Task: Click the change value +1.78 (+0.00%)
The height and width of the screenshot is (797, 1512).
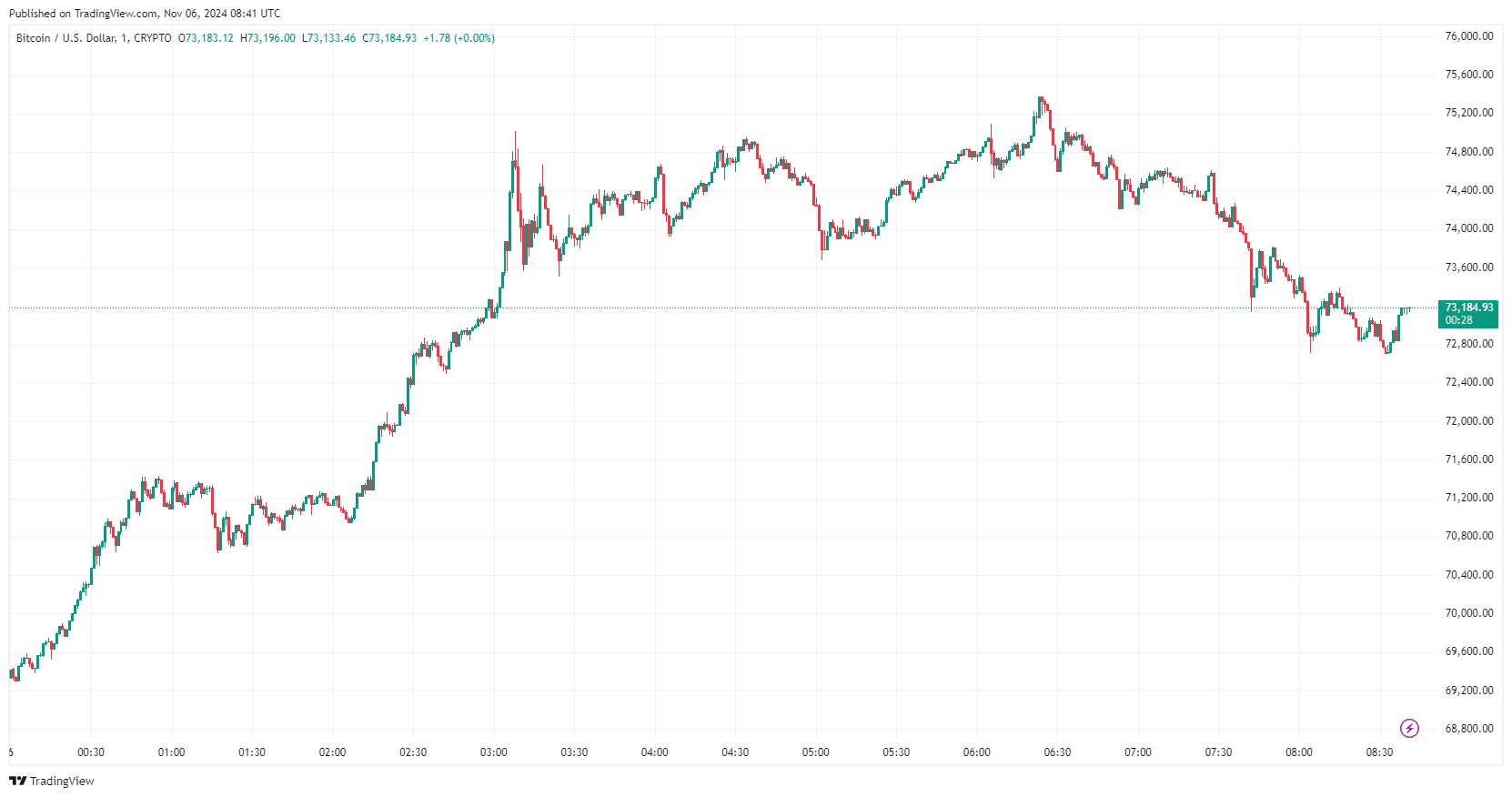Action: [459, 38]
